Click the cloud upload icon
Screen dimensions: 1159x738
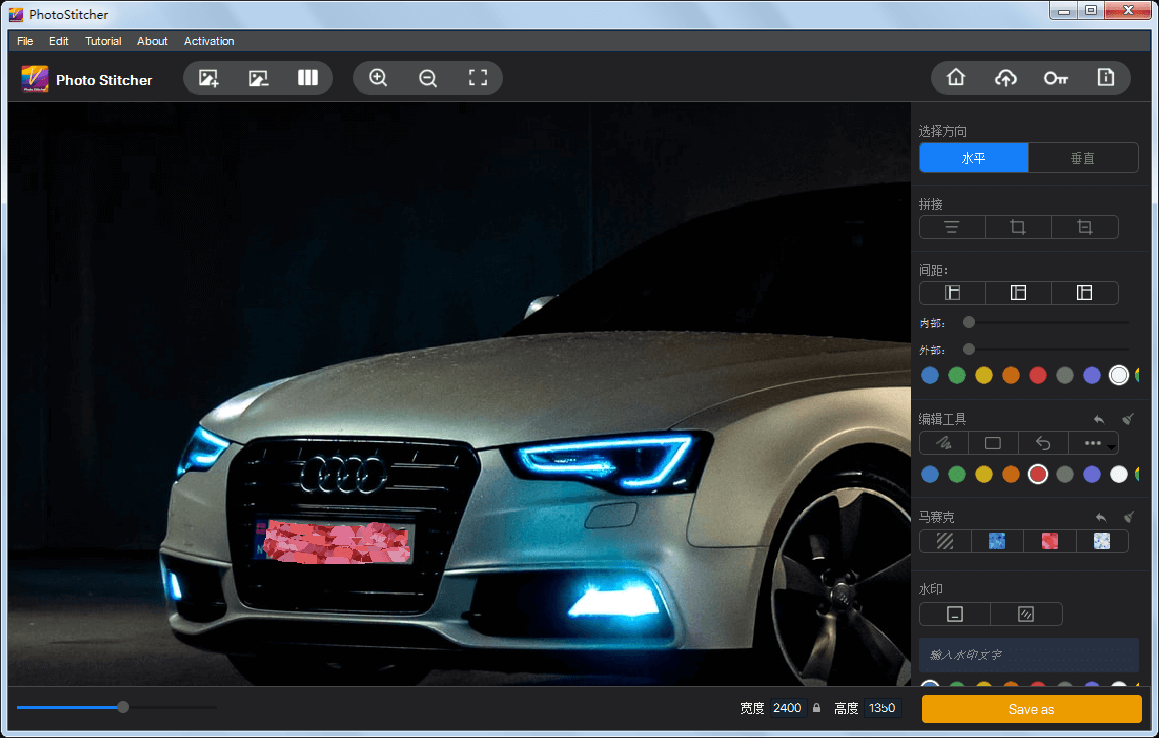1006,78
